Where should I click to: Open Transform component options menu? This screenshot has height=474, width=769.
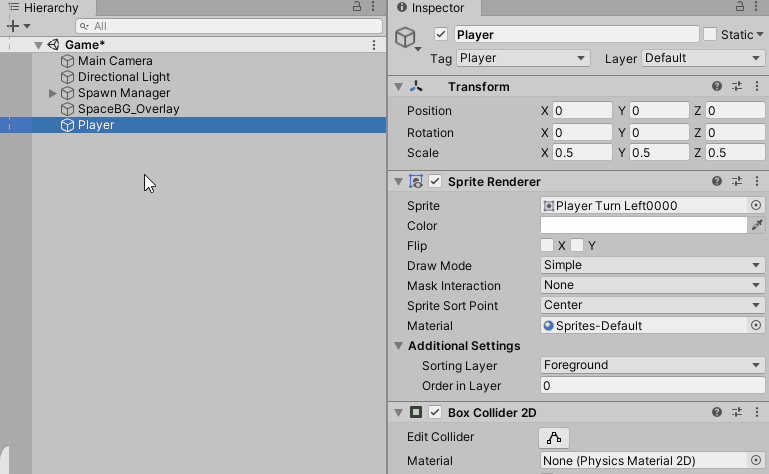[x=757, y=86]
